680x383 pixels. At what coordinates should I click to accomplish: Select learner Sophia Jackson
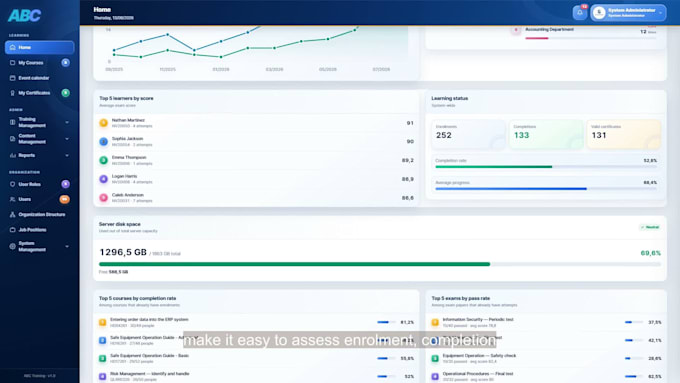click(256, 141)
